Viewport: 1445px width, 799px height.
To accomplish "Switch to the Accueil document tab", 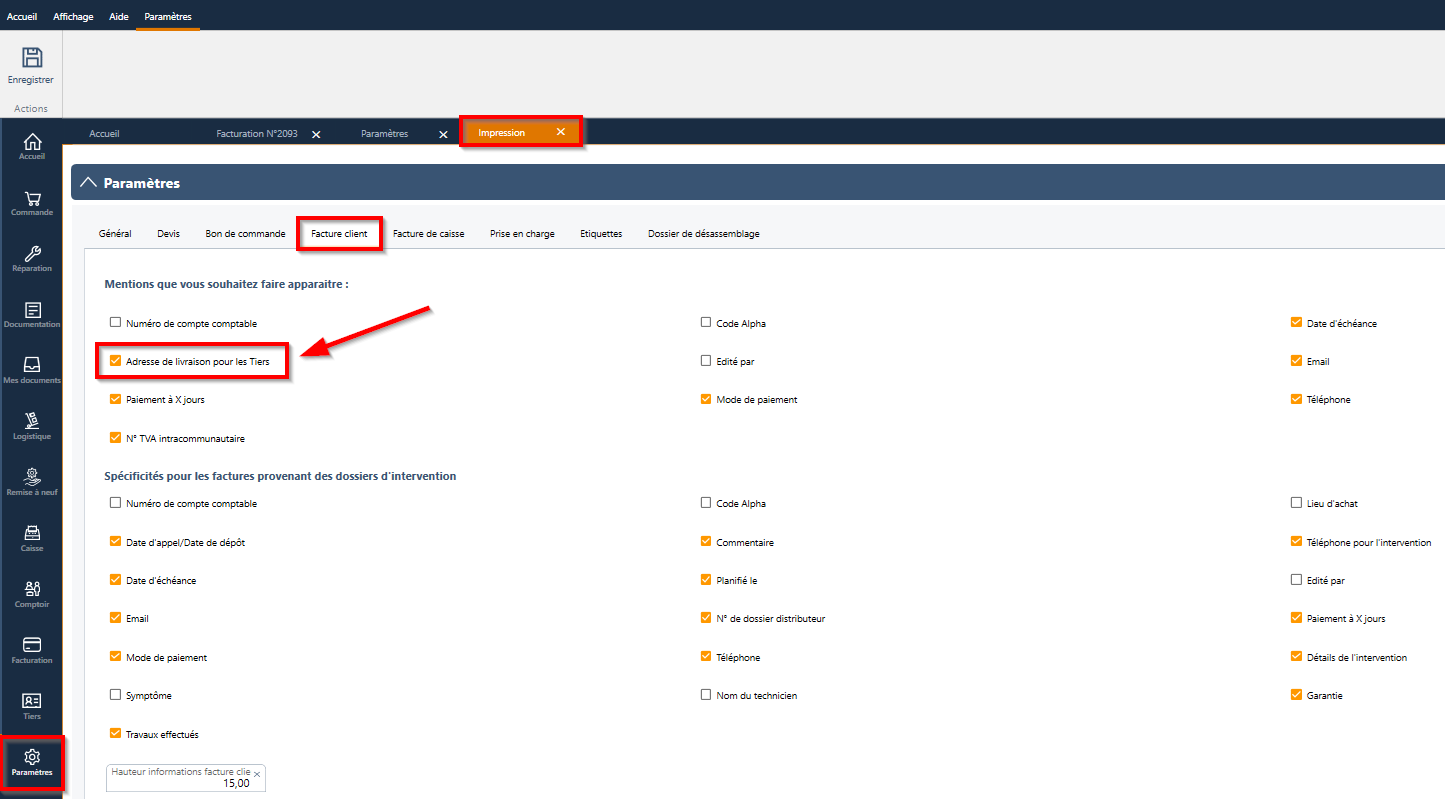I will tap(104, 133).
